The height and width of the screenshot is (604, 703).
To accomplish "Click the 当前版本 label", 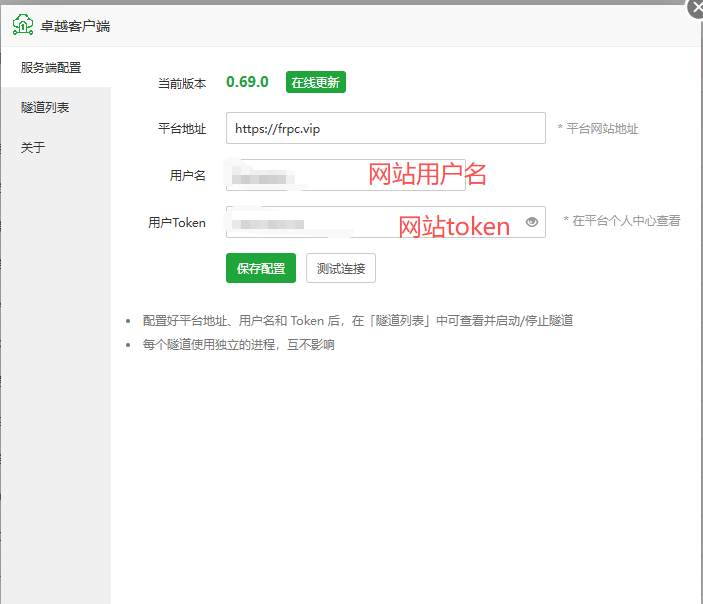I will coord(182,83).
